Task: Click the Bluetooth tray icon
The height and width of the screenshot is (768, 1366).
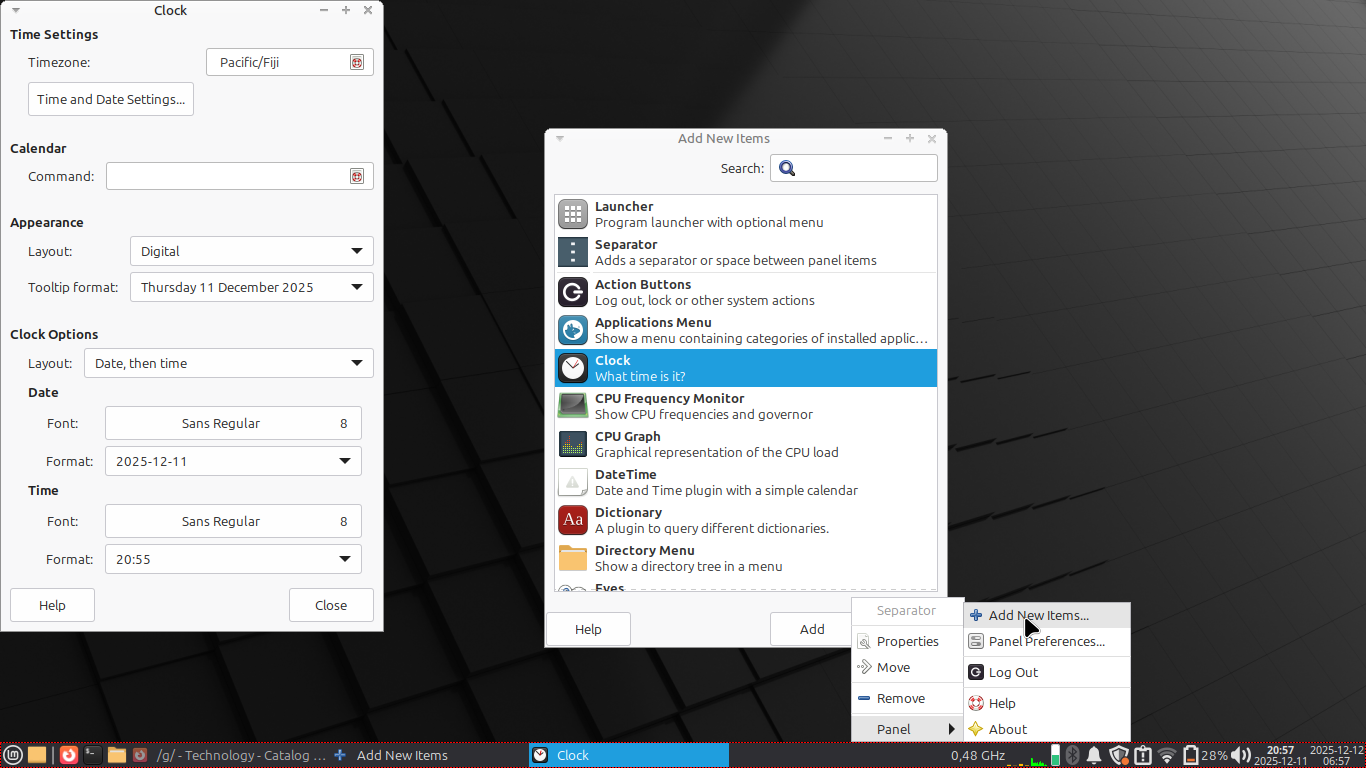Action: 1072,755
